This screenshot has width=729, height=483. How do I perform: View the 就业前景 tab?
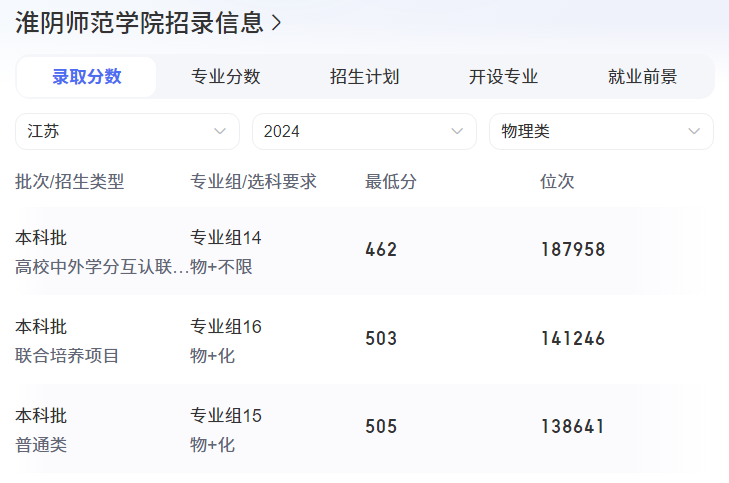pos(643,77)
